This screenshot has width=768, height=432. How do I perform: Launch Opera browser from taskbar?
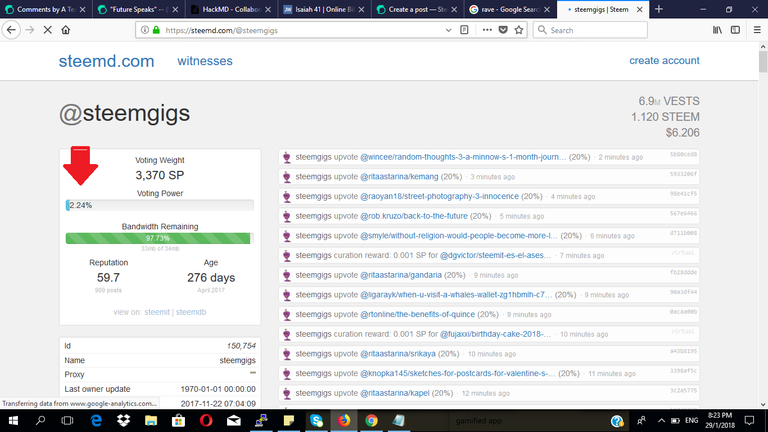(206, 420)
